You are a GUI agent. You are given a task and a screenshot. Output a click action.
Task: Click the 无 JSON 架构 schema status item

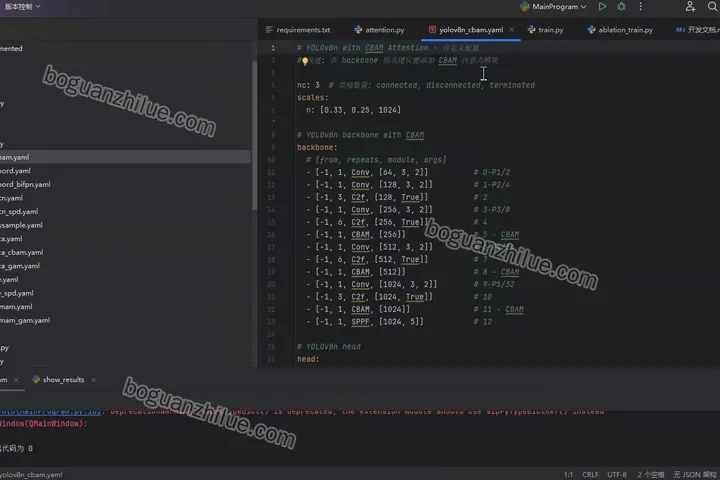pyautogui.click(x=695, y=474)
